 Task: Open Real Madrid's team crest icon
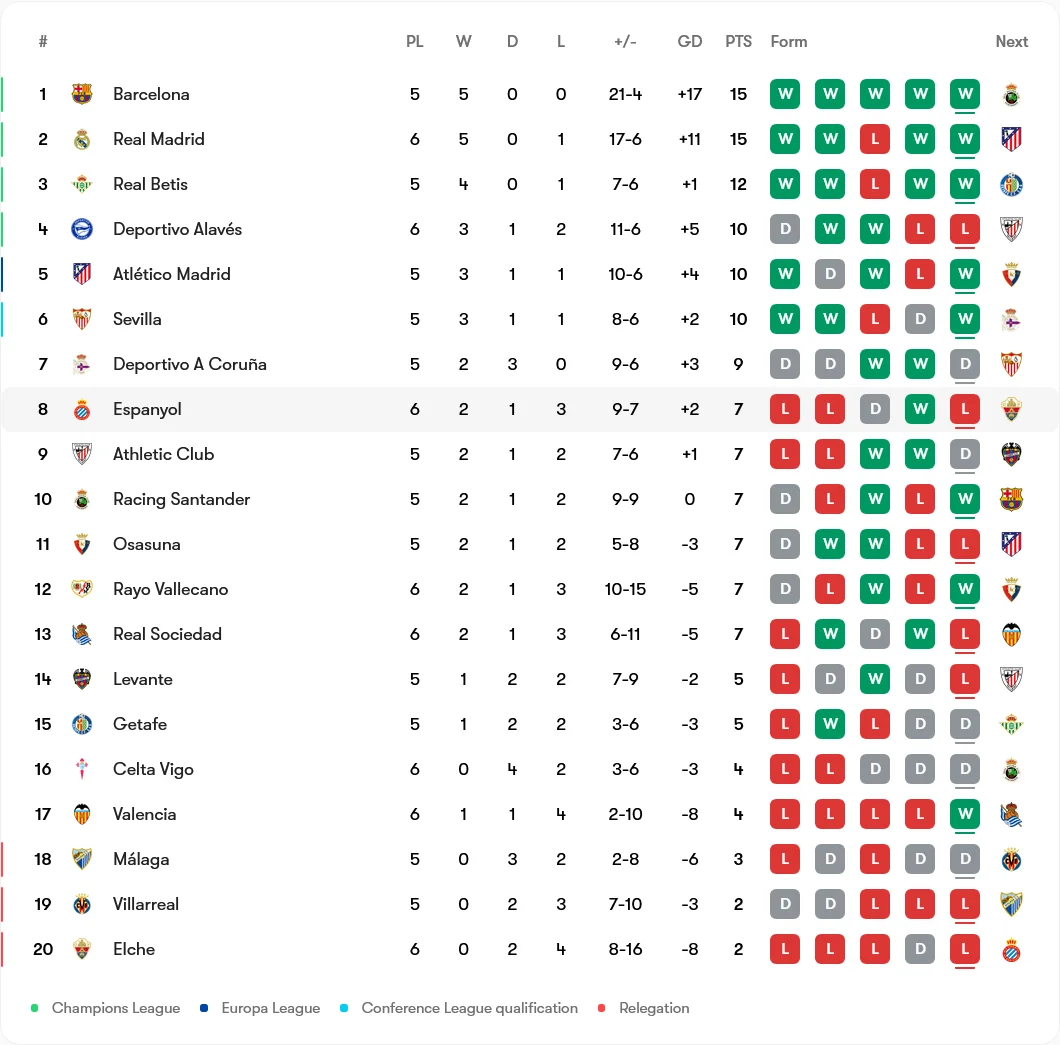pyautogui.click(x=82, y=139)
